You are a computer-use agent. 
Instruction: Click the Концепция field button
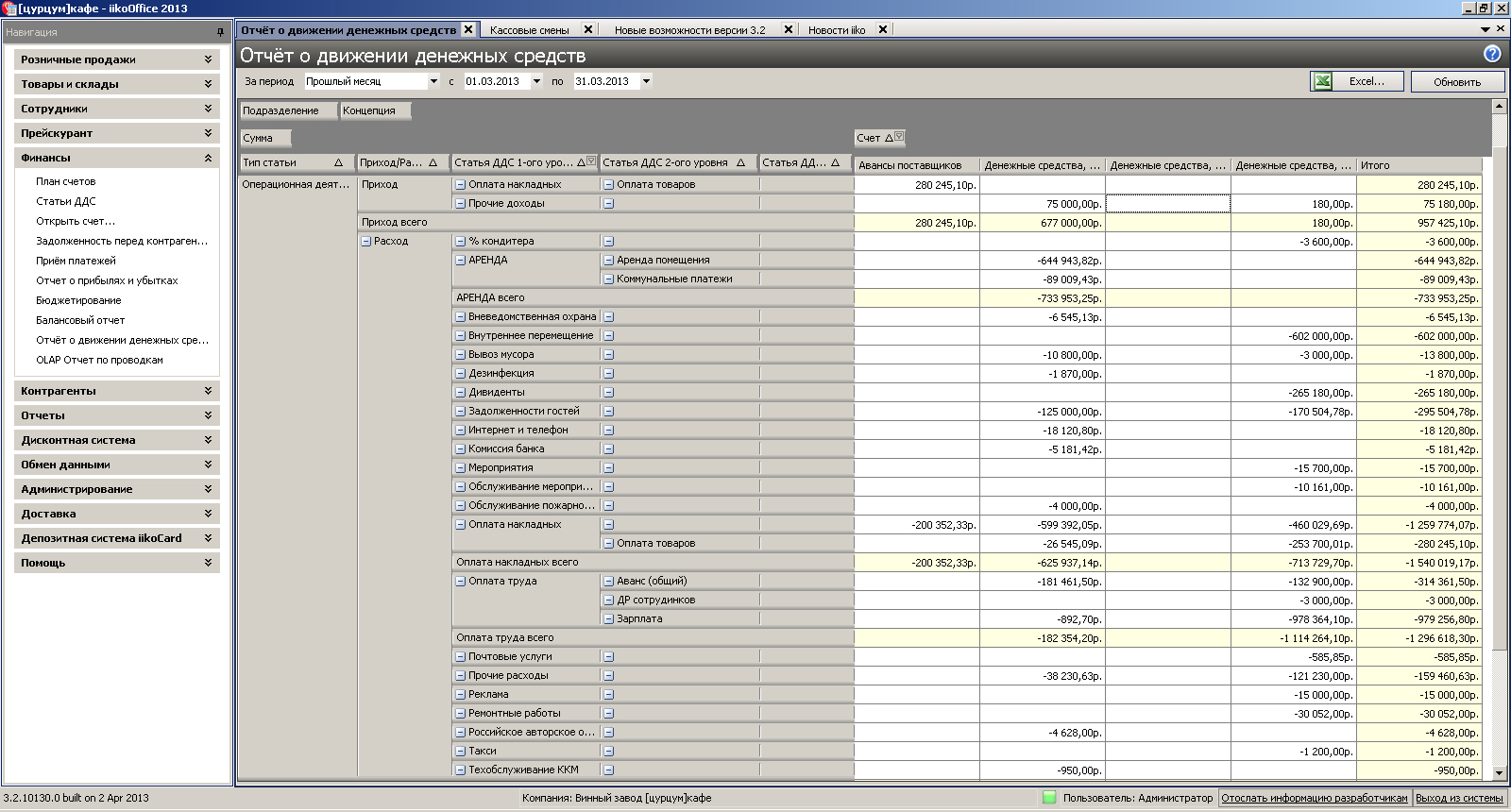(376, 110)
